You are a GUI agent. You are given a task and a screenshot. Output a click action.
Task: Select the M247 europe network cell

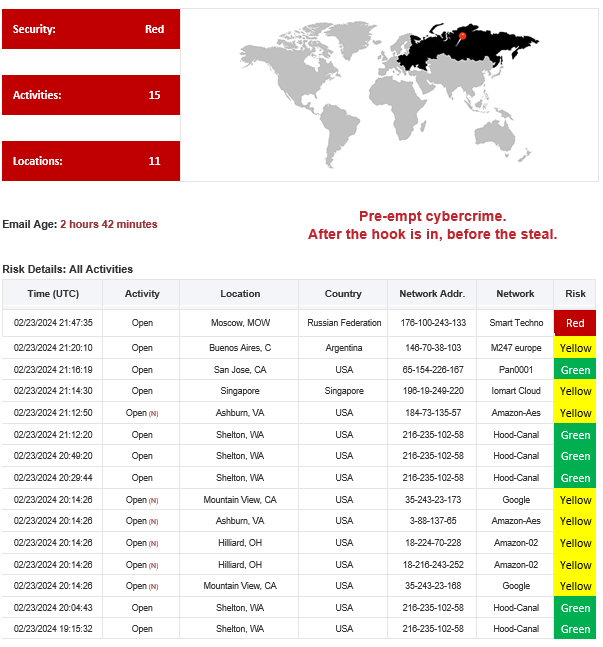pyautogui.click(x=516, y=348)
